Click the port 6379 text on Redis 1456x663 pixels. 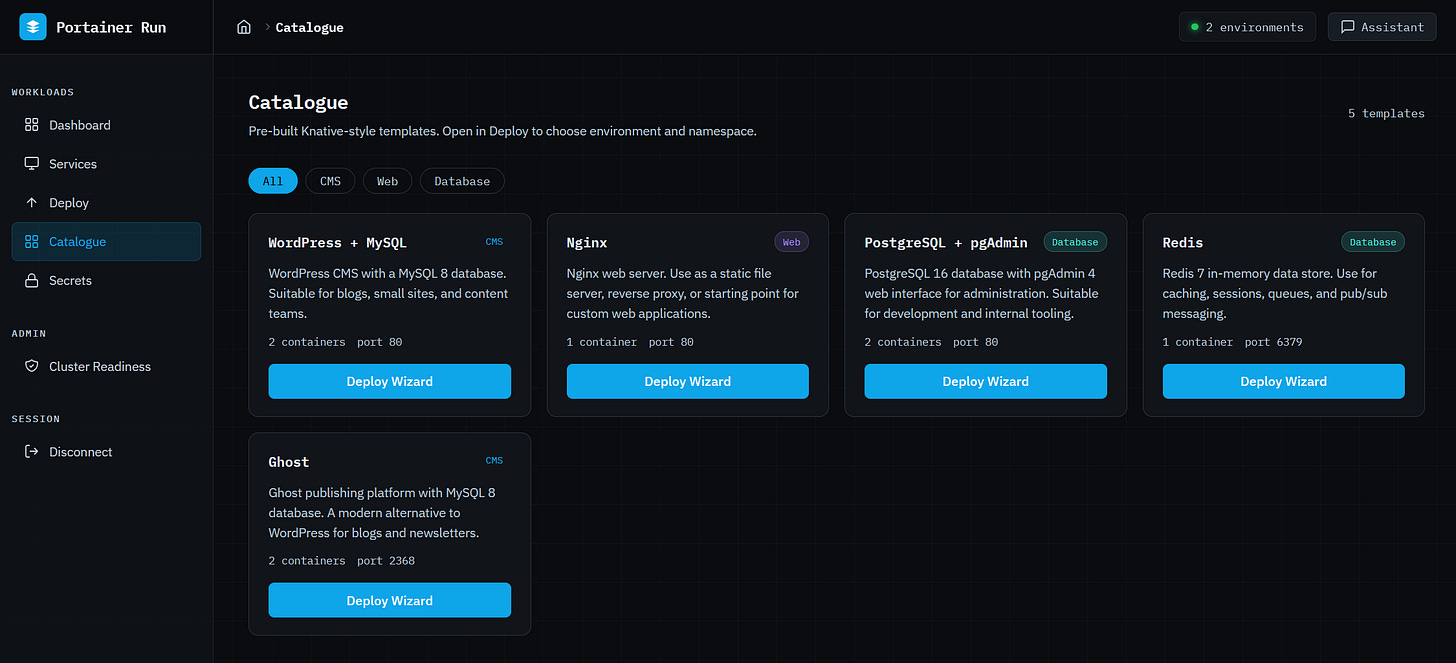point(1273,342)
